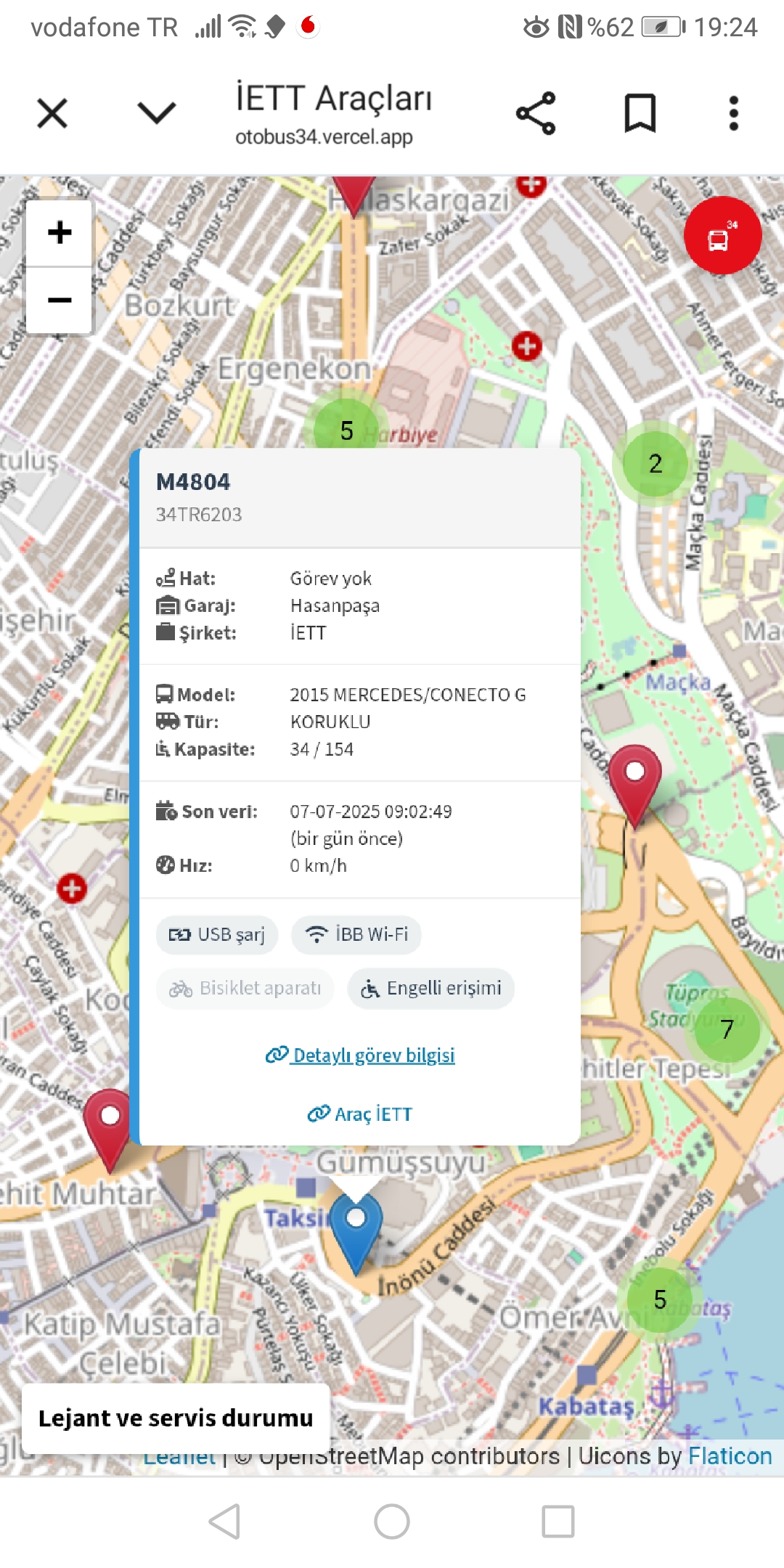This screenshot has width=784, height=1568.
Task: Bookmark the current page
Action: (640, 113)
